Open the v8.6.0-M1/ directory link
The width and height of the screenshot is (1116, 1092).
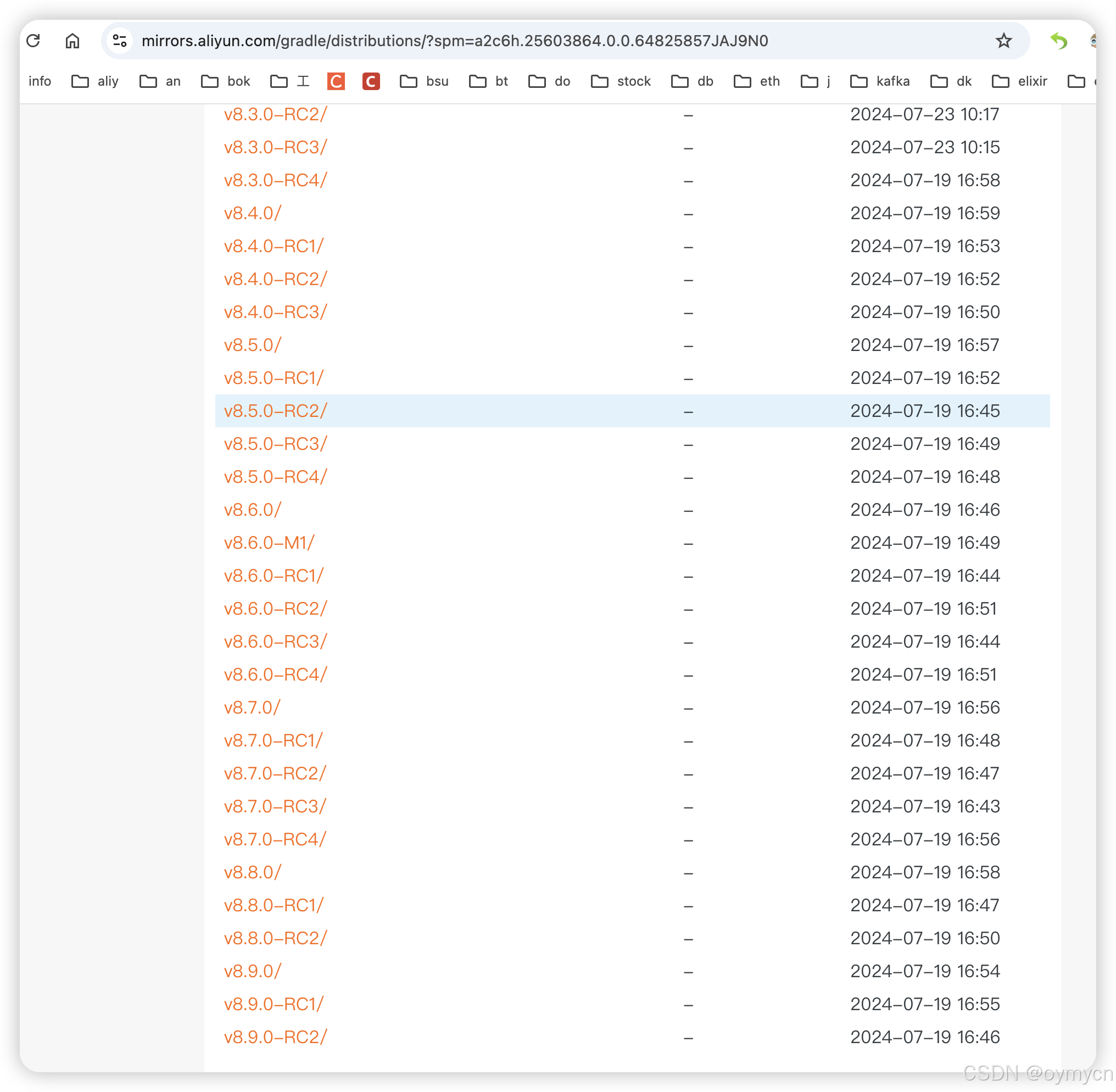click(269, 543)
